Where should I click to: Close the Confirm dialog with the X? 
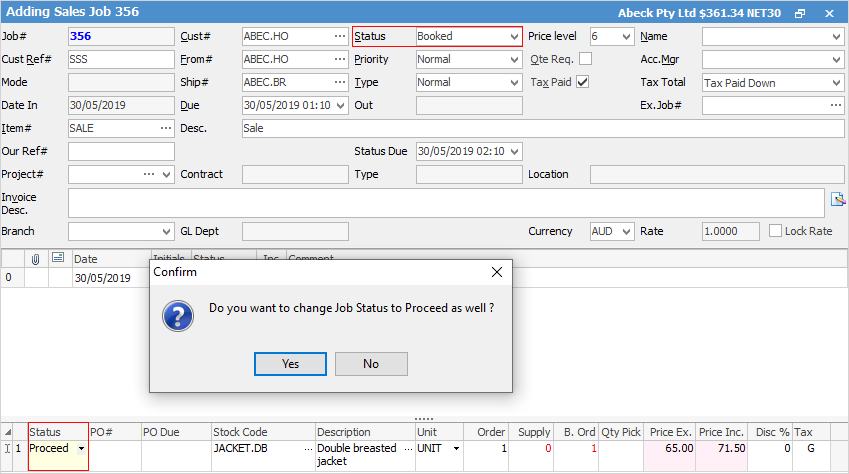coord(497,272)
